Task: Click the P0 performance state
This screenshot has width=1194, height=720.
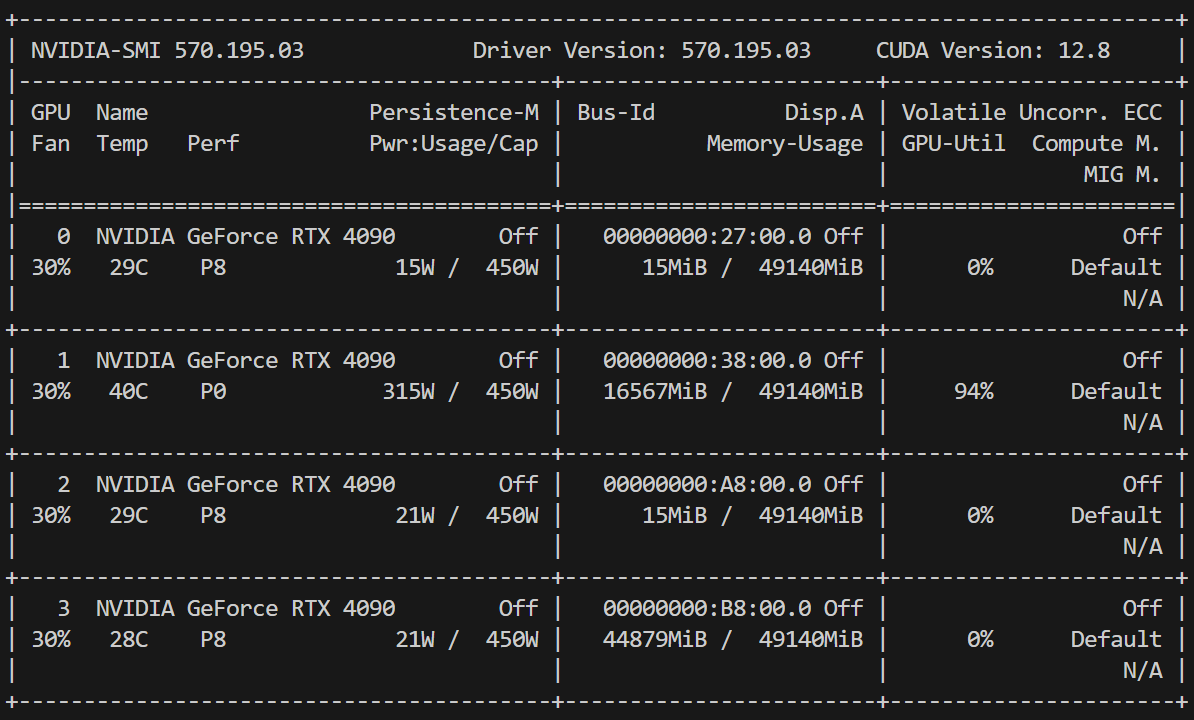Action: click(x=213, y=392)
